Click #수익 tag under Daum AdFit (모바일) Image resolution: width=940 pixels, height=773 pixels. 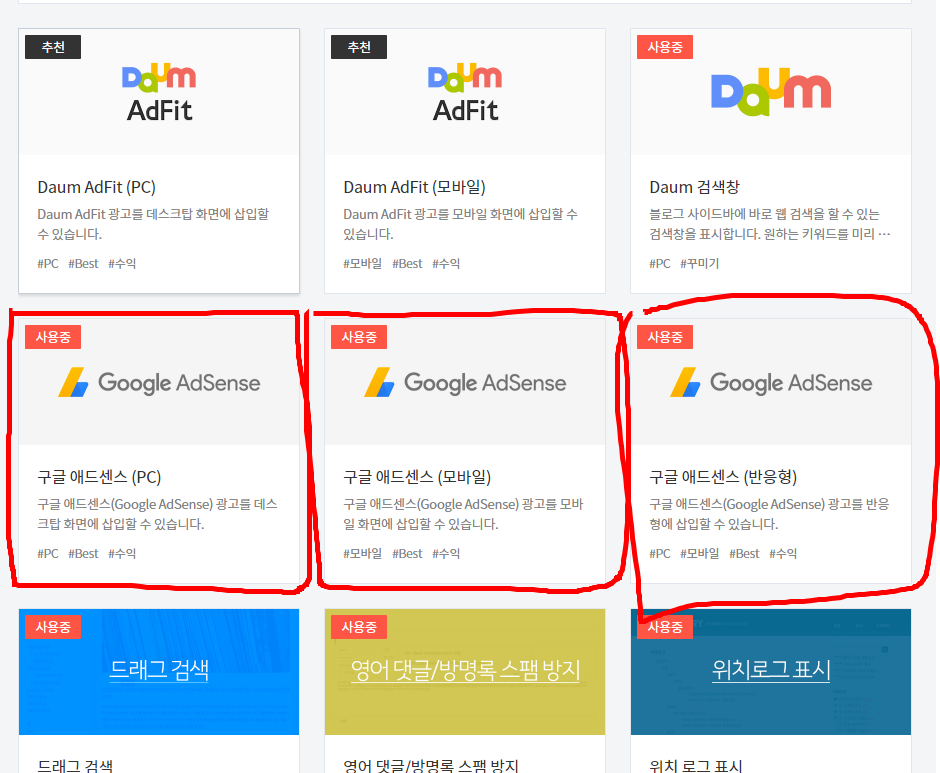(447, 263)
